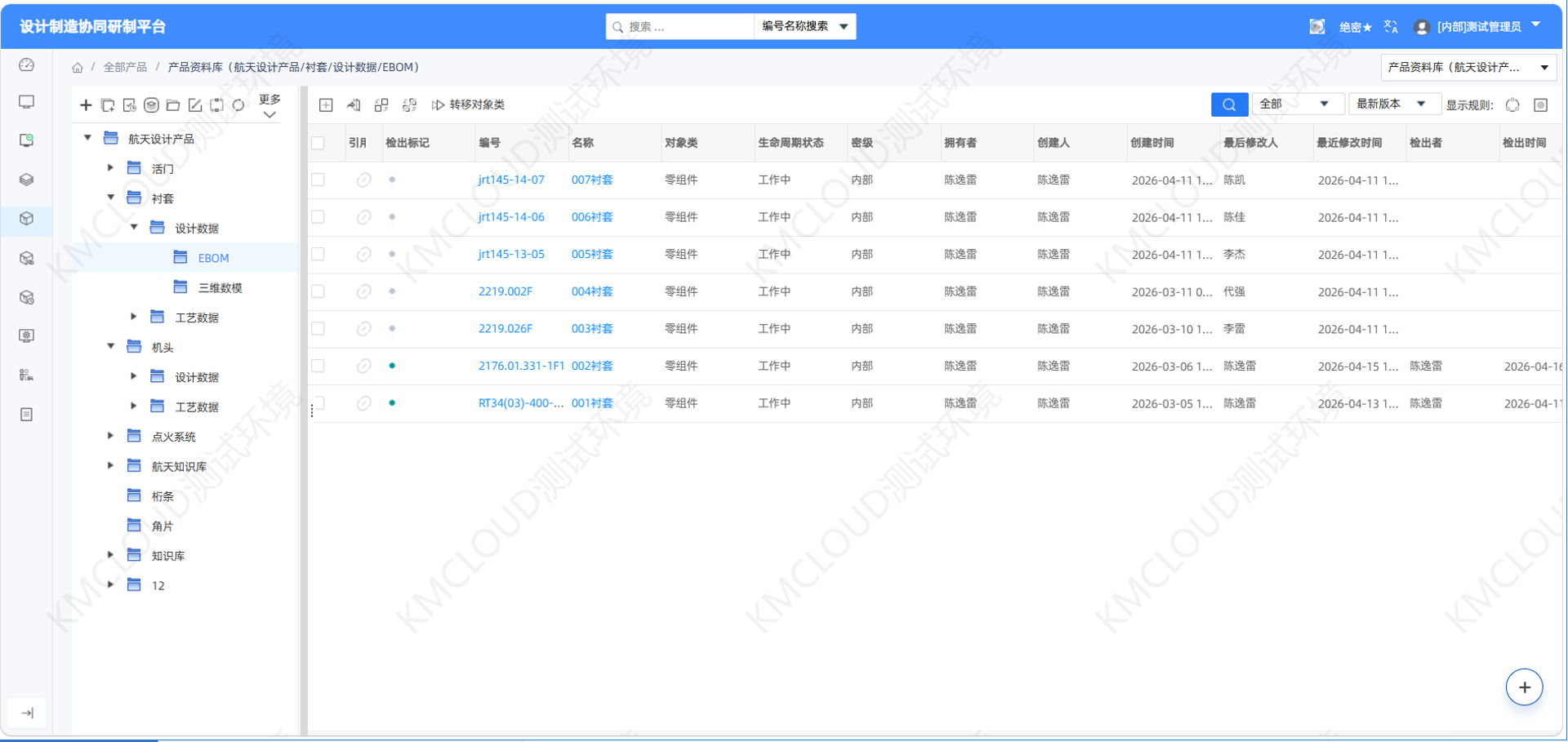Click the 绝密 security level label
Screen dimensions: 1568x742
click(x=1356, y=27)
